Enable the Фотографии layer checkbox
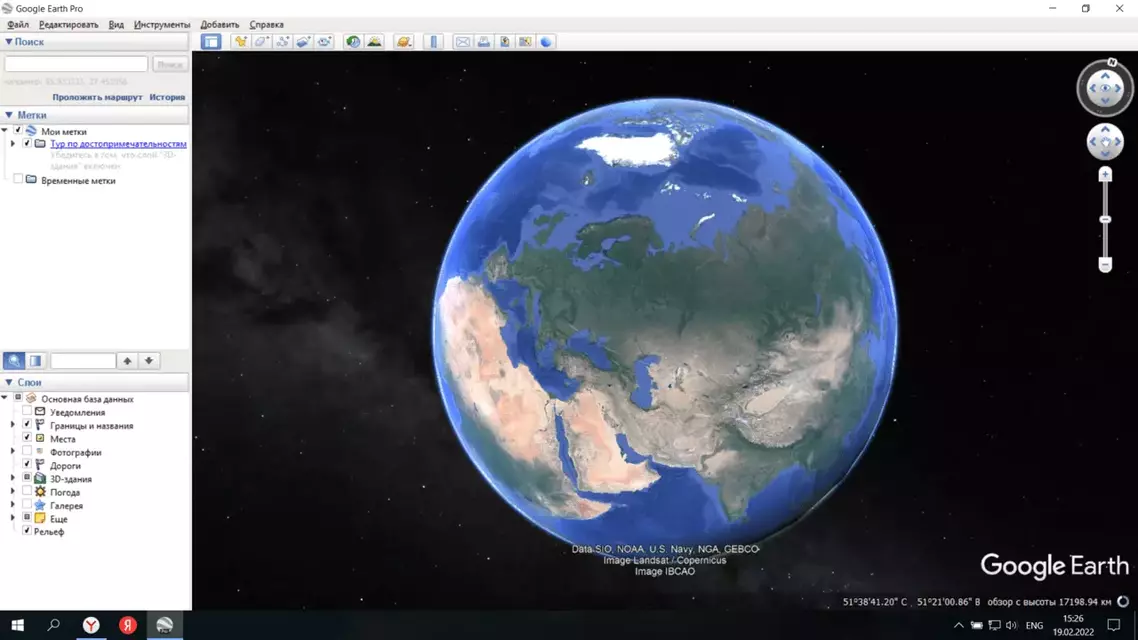 tap(27, 452)
